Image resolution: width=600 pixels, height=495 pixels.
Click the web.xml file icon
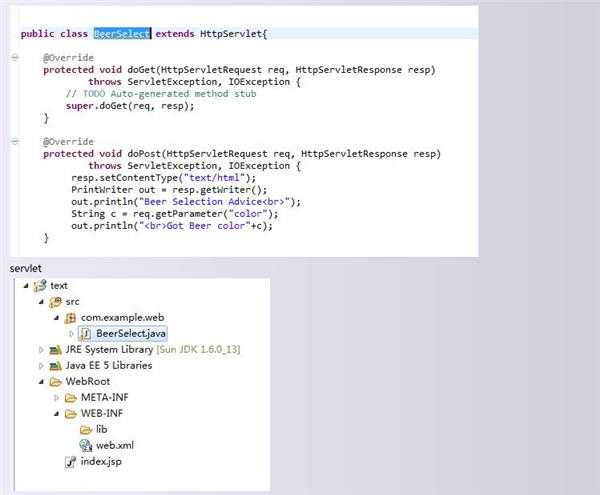pos(86,446)
